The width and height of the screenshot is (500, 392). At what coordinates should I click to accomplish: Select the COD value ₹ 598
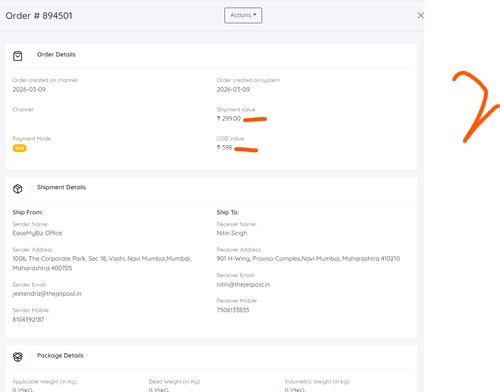coord(224,147)
